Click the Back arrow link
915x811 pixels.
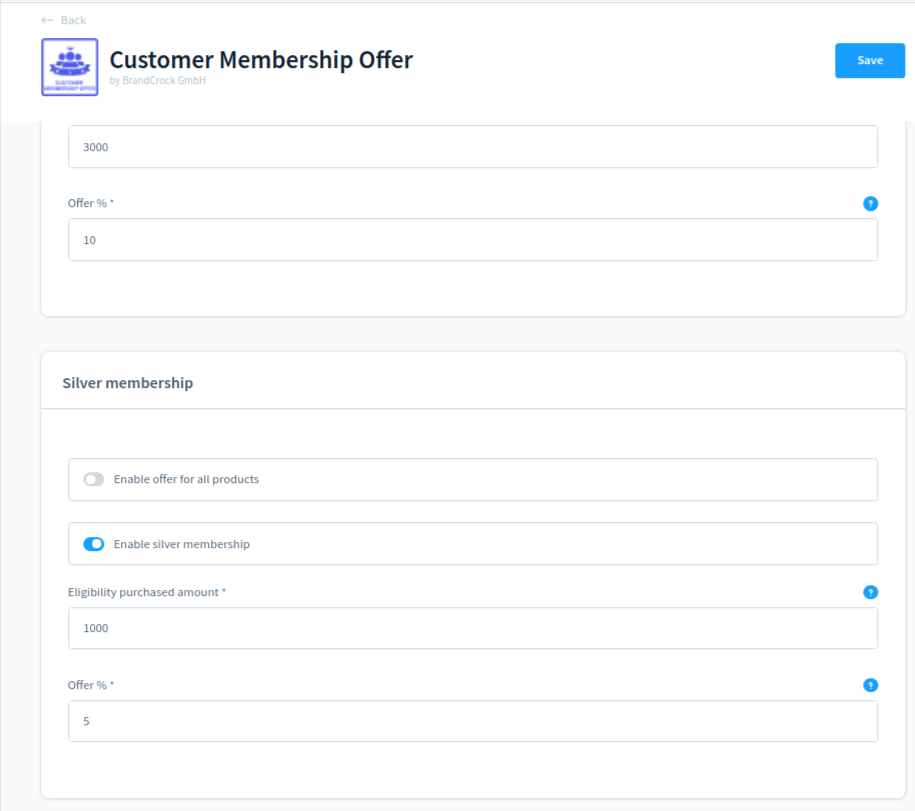[64, 20]
